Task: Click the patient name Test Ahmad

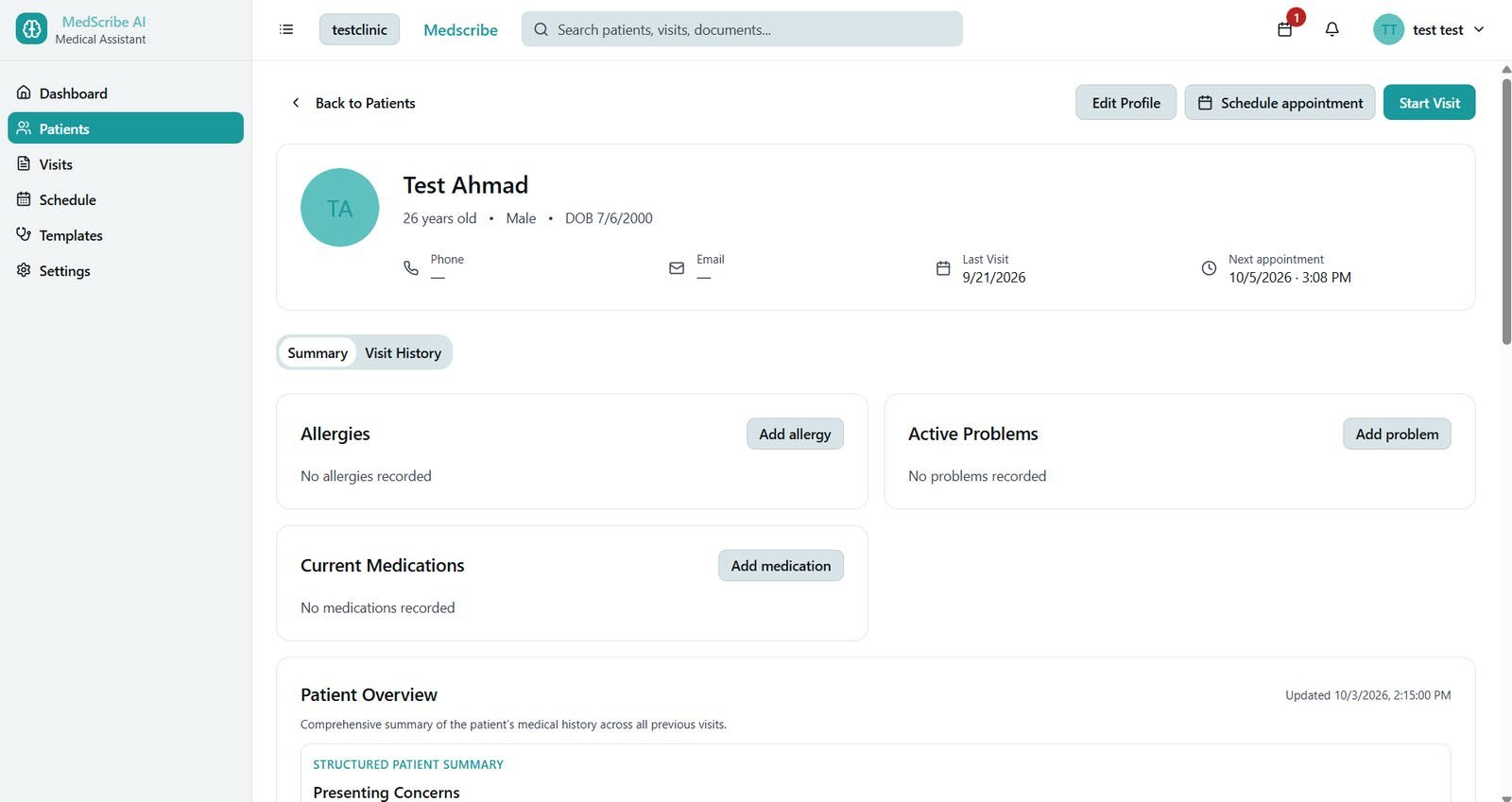Action: coord(466,185)
